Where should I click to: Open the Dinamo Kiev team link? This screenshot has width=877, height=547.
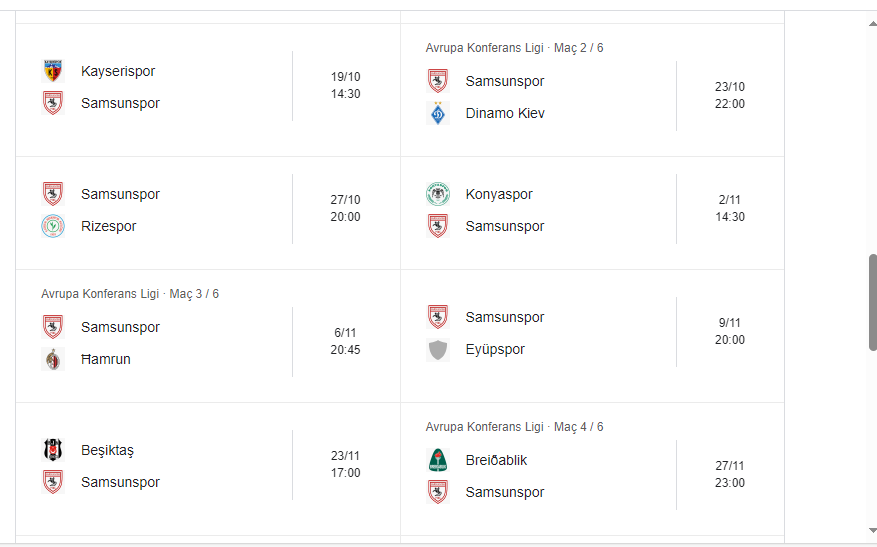[x=505, y=113]
